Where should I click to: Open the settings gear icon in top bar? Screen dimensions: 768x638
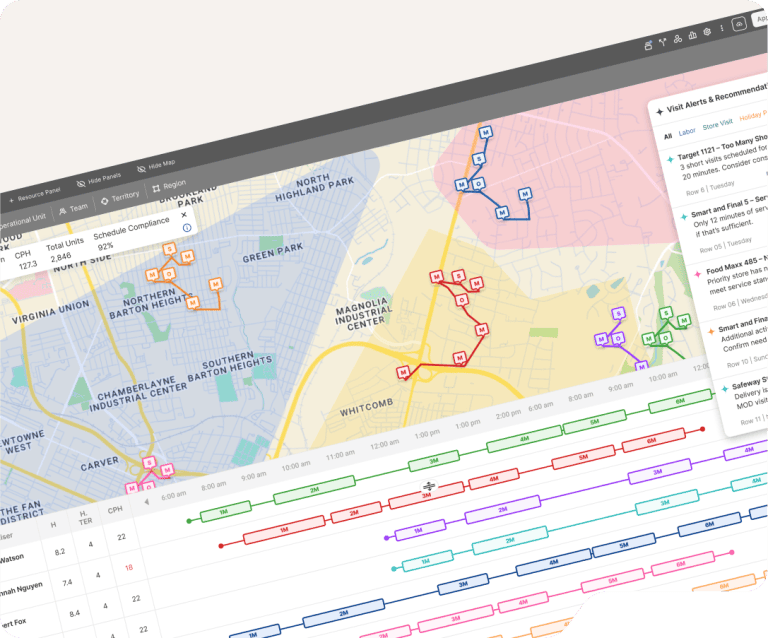tap(707, 32)
